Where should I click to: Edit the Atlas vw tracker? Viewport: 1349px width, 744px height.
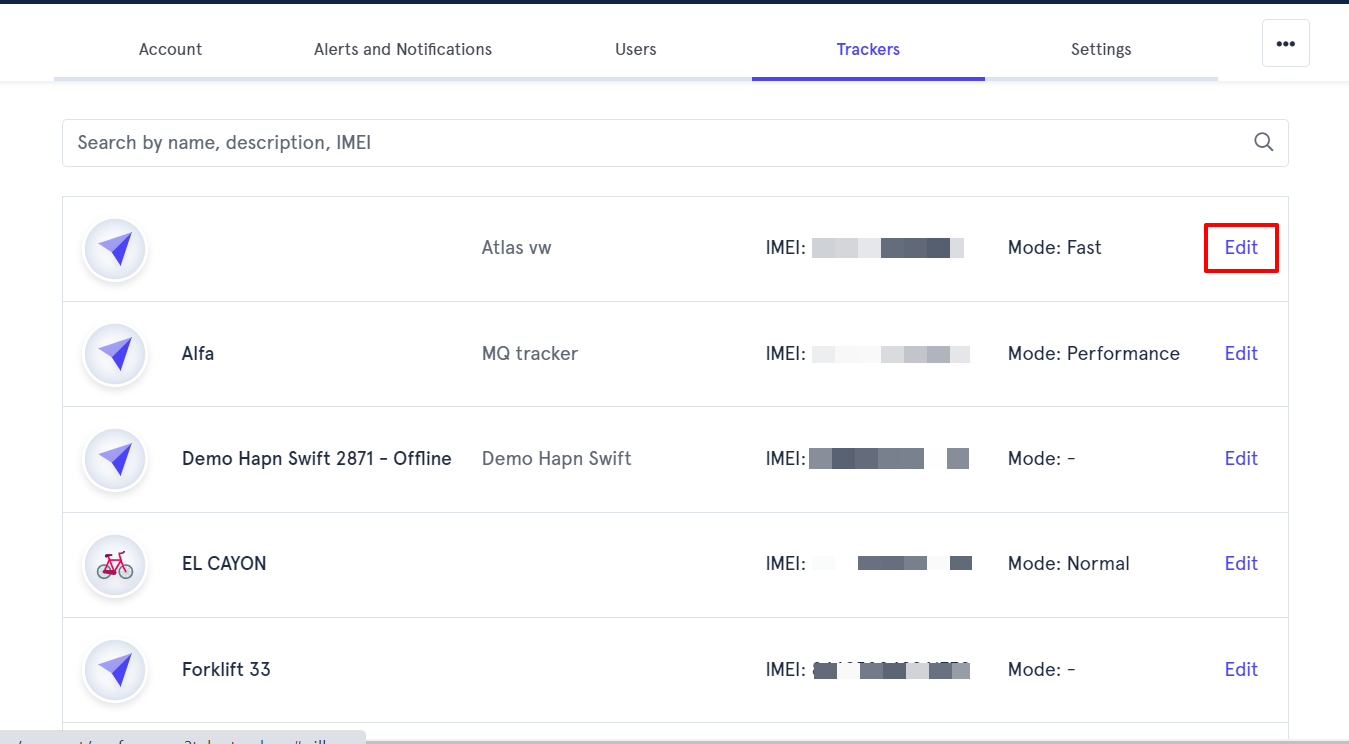click(x=1241, y=247)
